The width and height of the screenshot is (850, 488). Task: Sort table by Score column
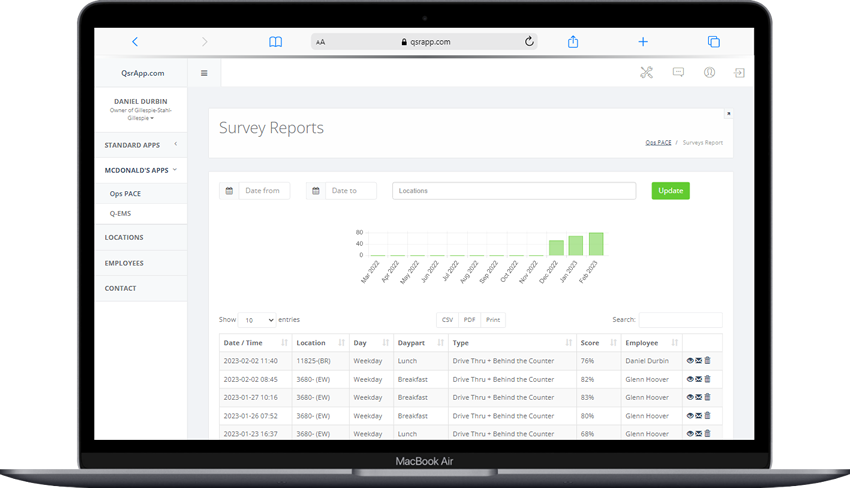click(598, 343)
